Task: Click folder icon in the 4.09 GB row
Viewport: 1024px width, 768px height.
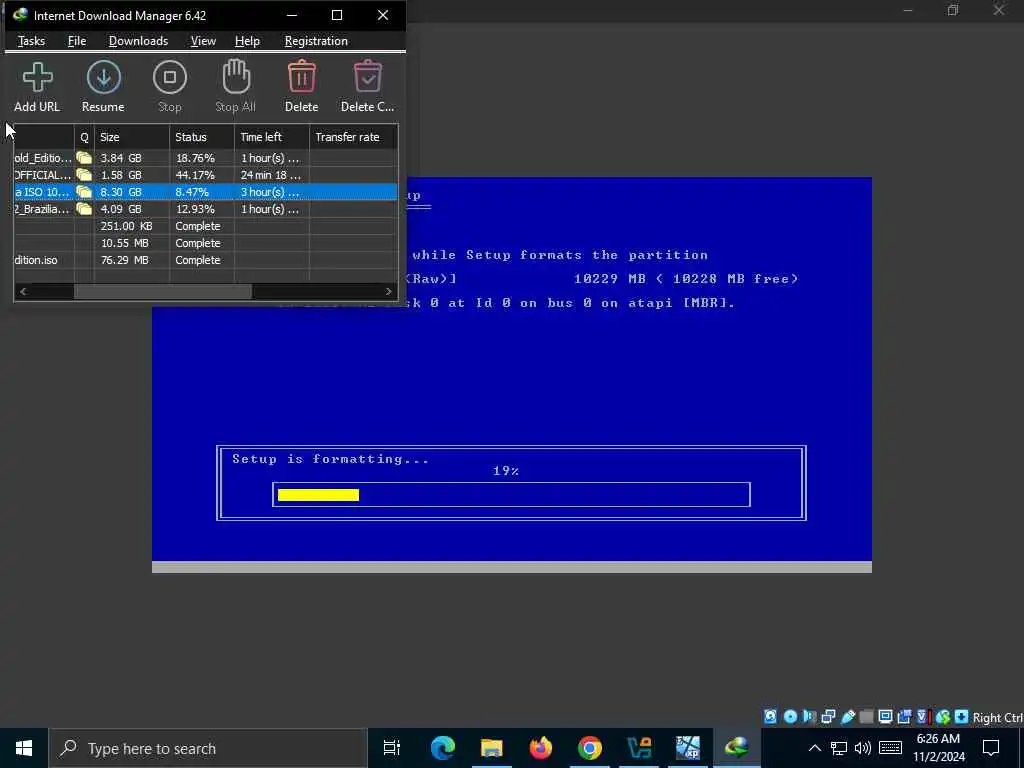Action: [84, 208]
